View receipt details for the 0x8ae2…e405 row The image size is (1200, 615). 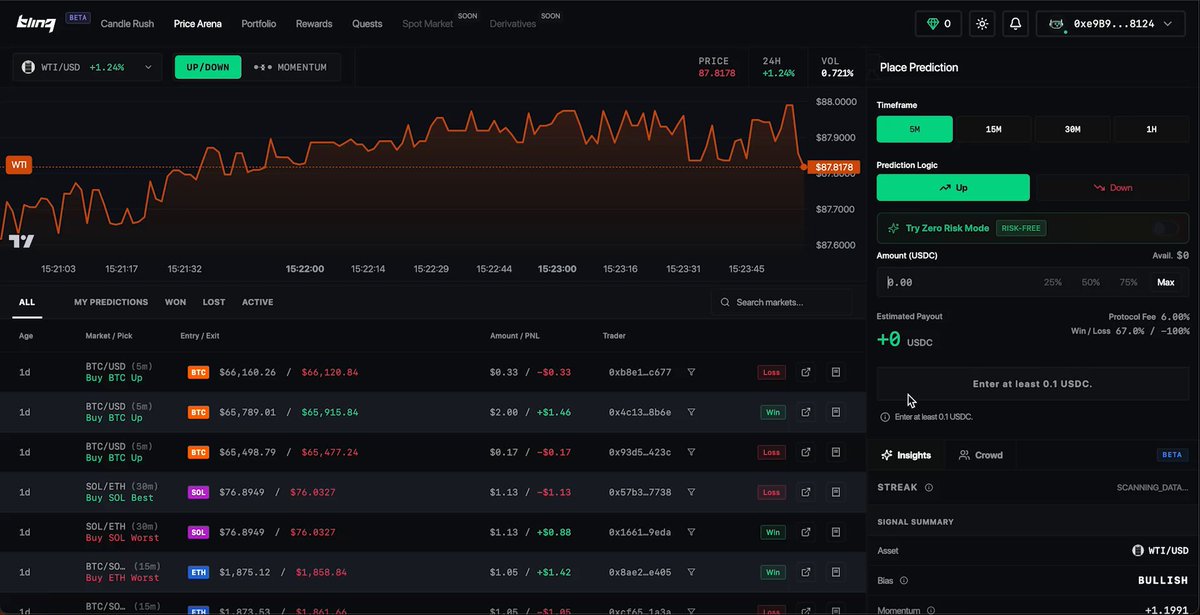click(x=836, y=572)
